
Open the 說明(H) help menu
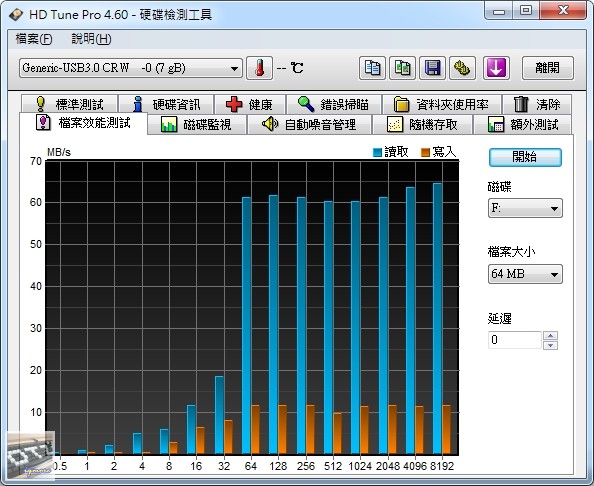[x=91, y=39]
